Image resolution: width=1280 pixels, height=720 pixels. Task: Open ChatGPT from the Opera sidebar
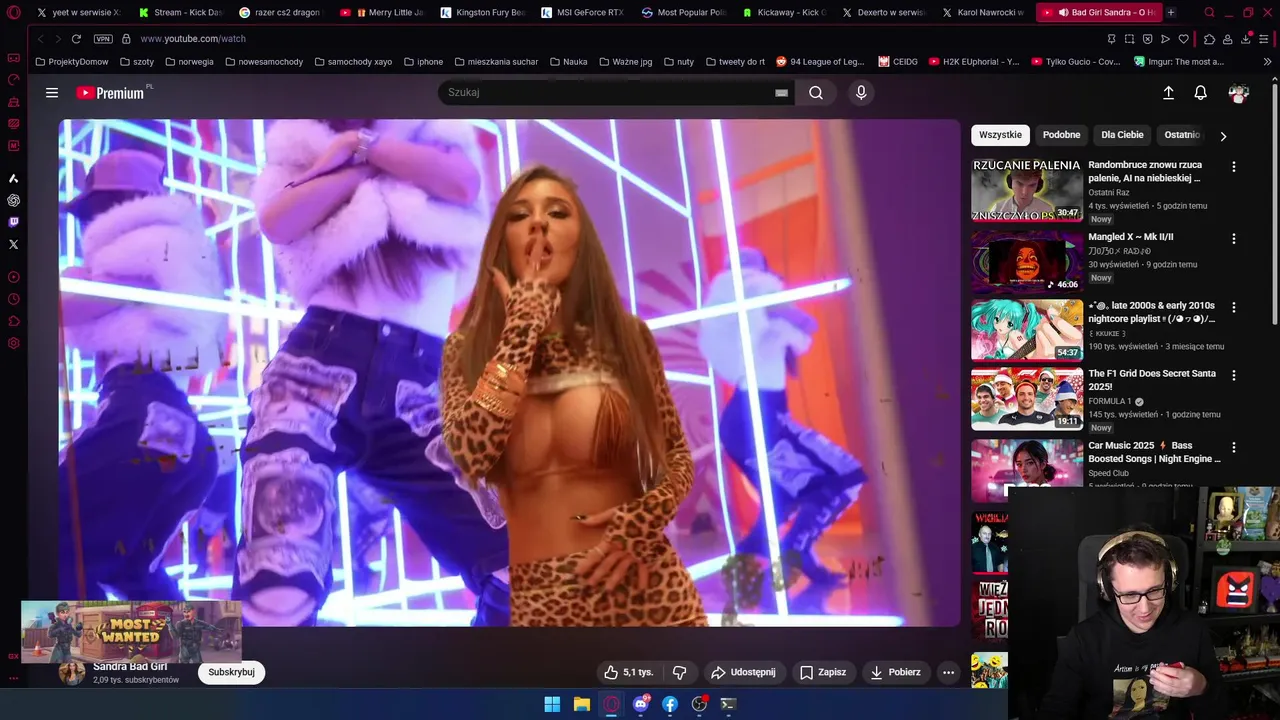pos(13,200)
